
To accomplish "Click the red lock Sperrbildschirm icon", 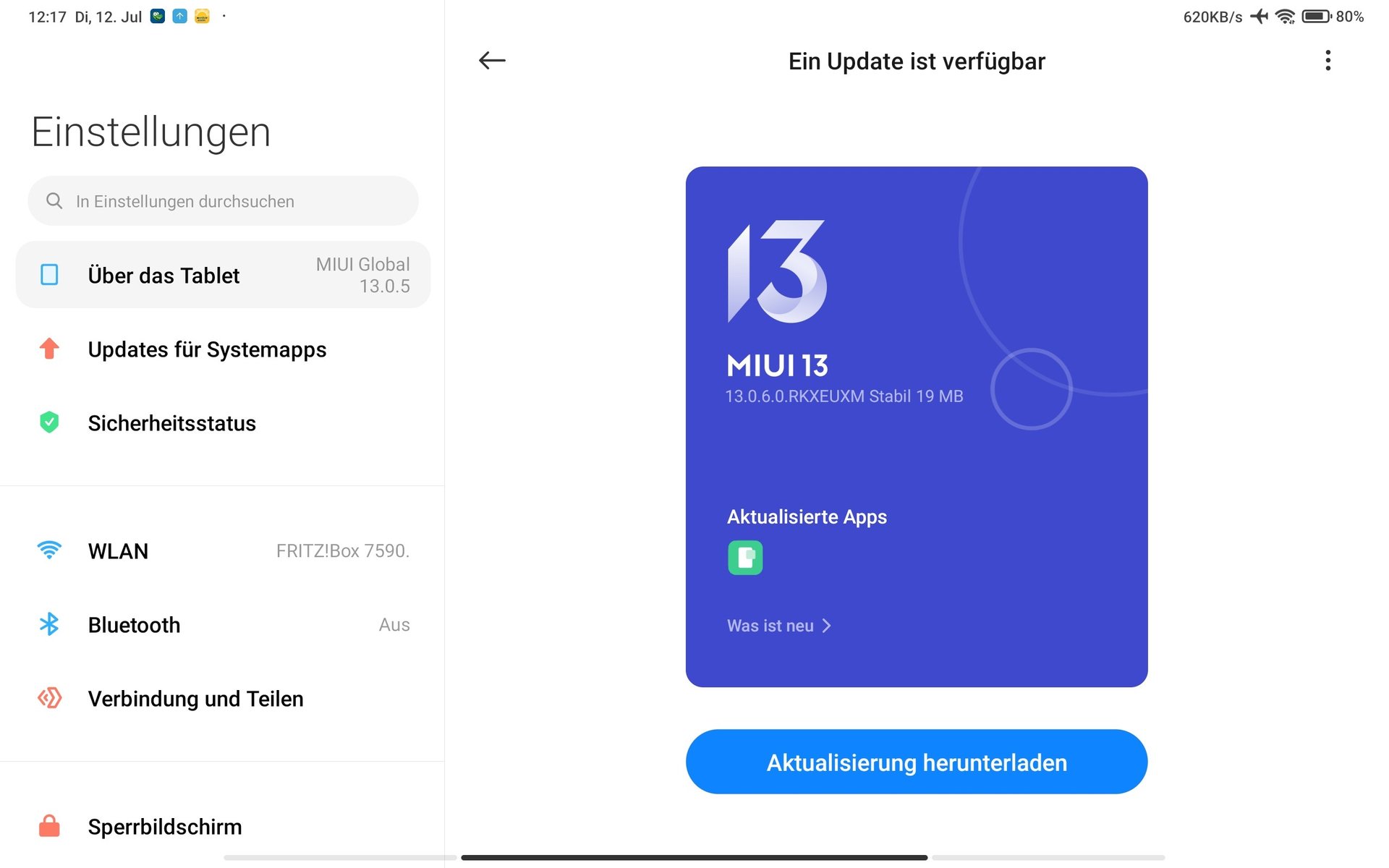I will [49, 826].
